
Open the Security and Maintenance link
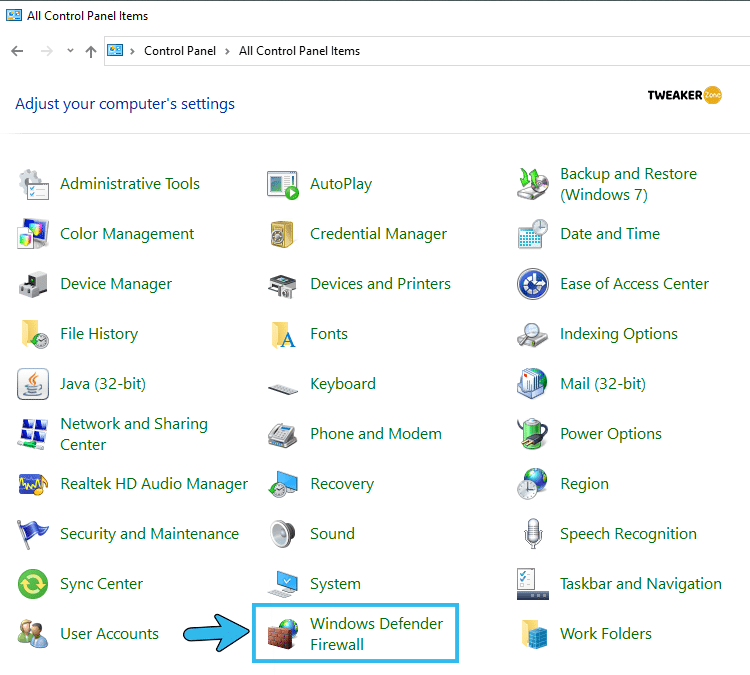coord(149,534)
